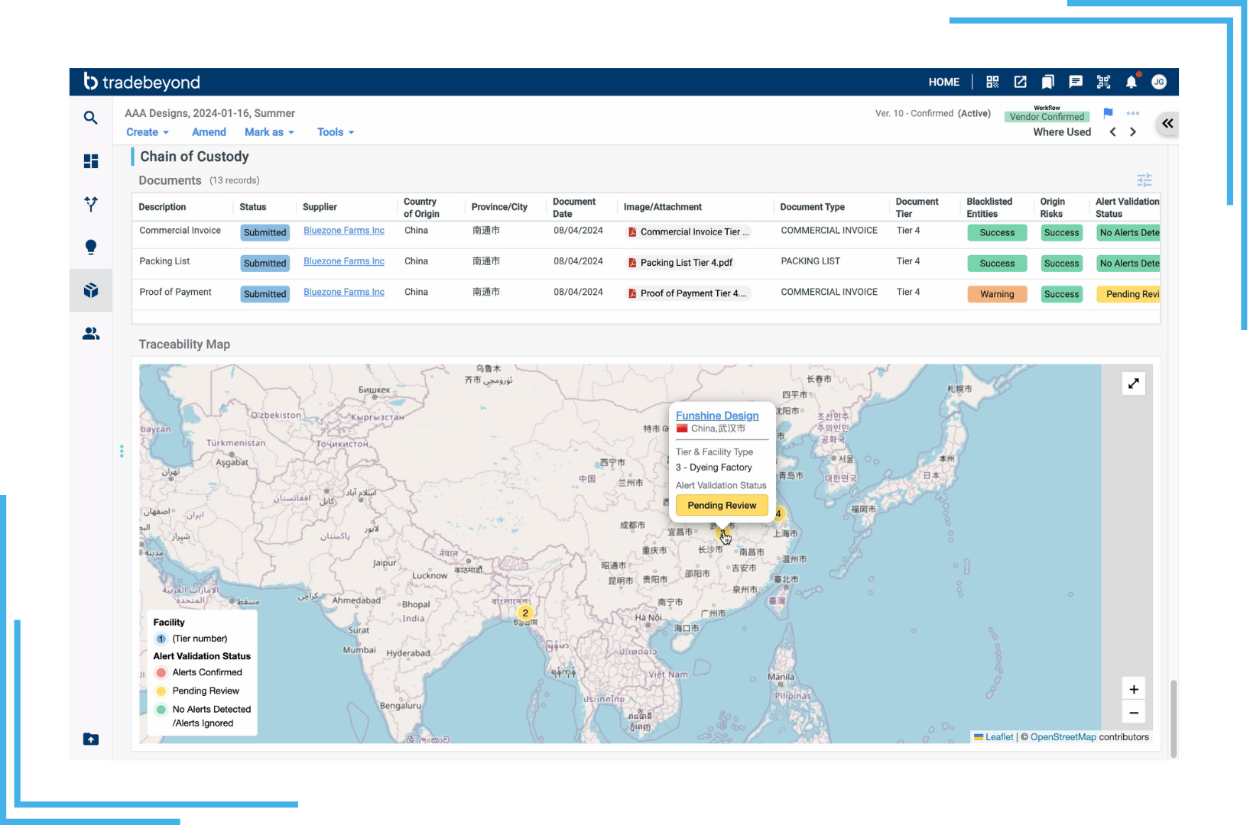Viewport: 1250px width, 825px height.
Task: Open the Tools dropdown menu
Action: [x=335, y=132]
